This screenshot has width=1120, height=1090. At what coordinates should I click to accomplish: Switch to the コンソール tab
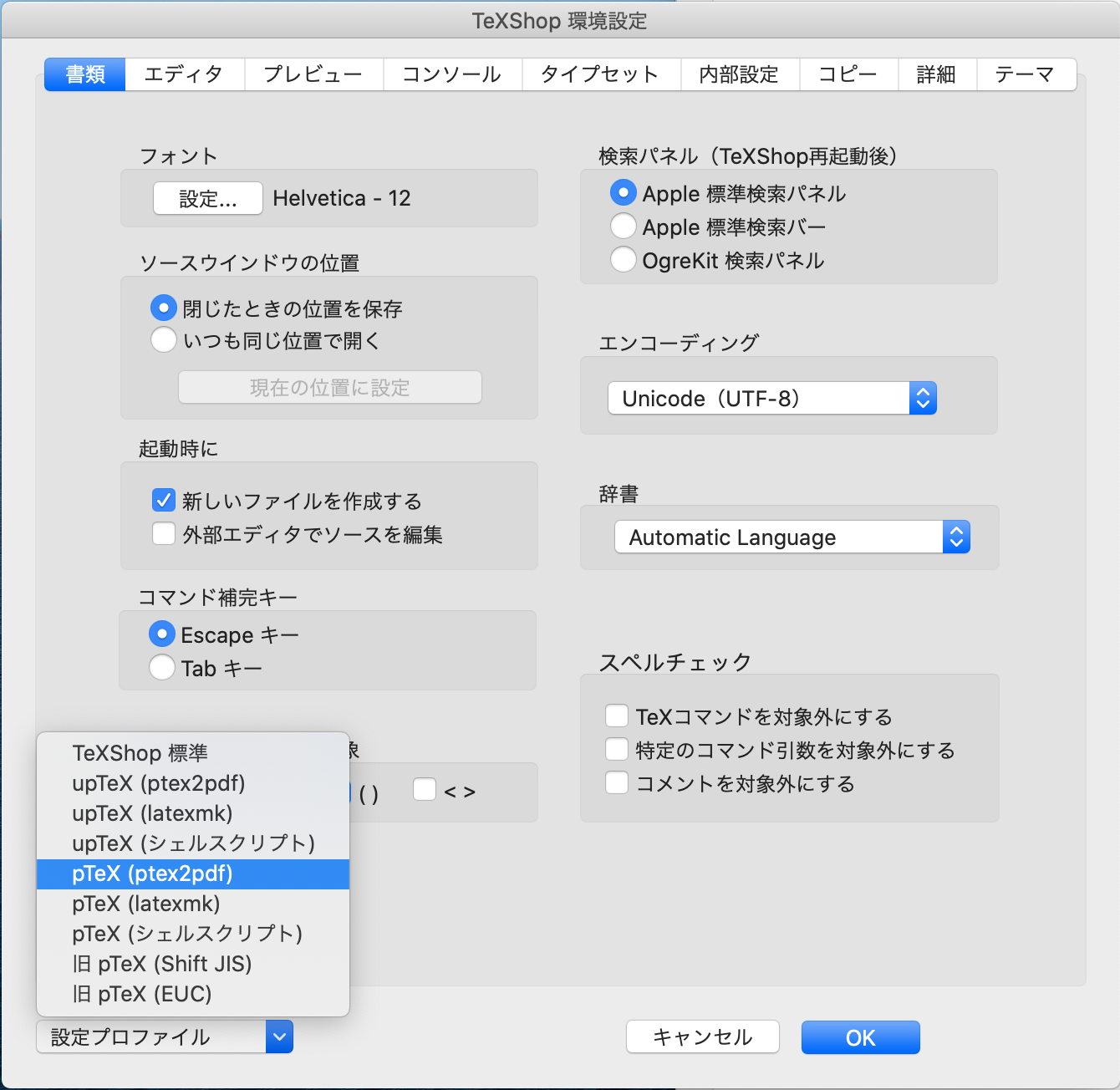click(x=452, y=74)
